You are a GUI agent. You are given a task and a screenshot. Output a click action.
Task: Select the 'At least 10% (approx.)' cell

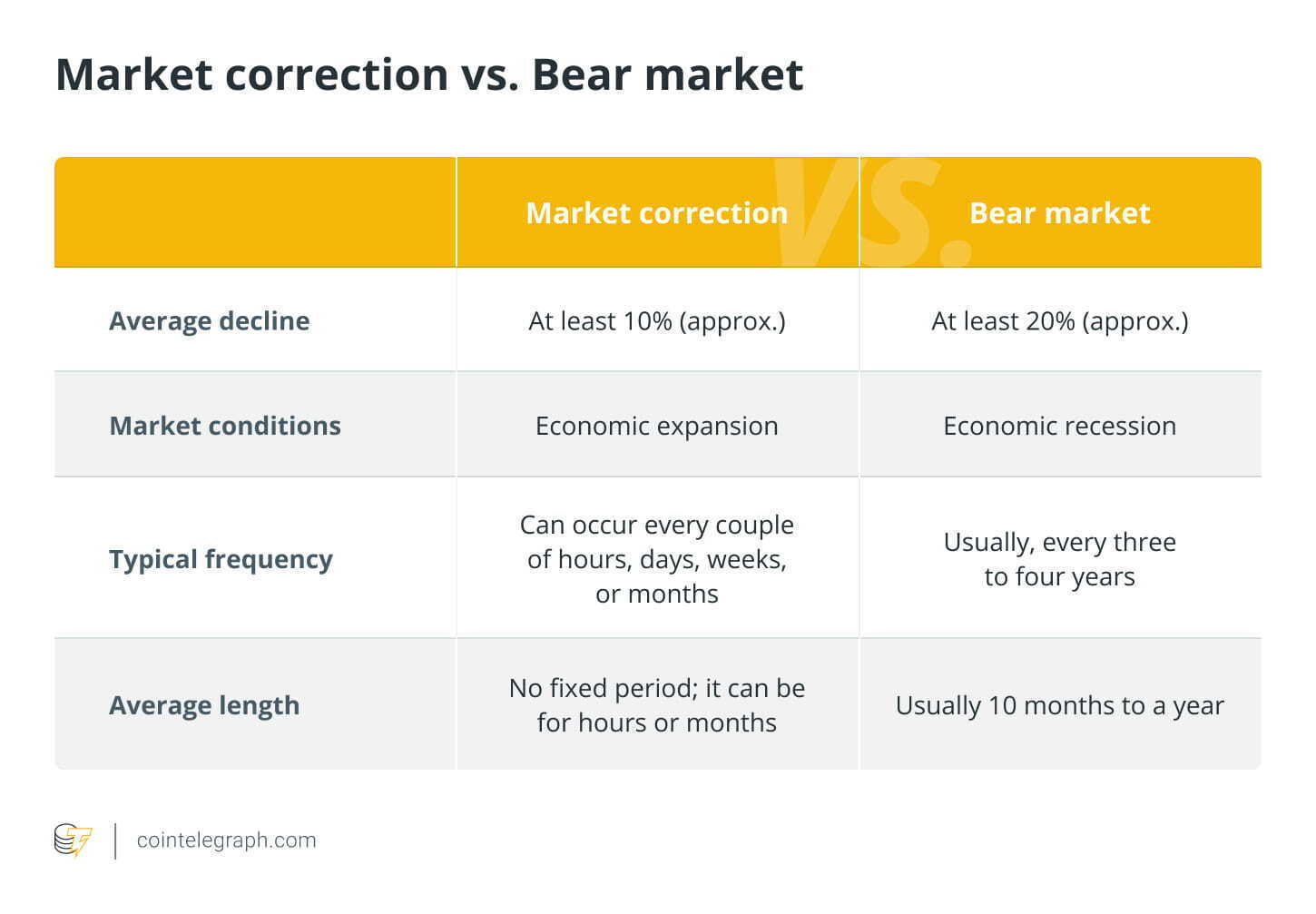pos(657,320)
